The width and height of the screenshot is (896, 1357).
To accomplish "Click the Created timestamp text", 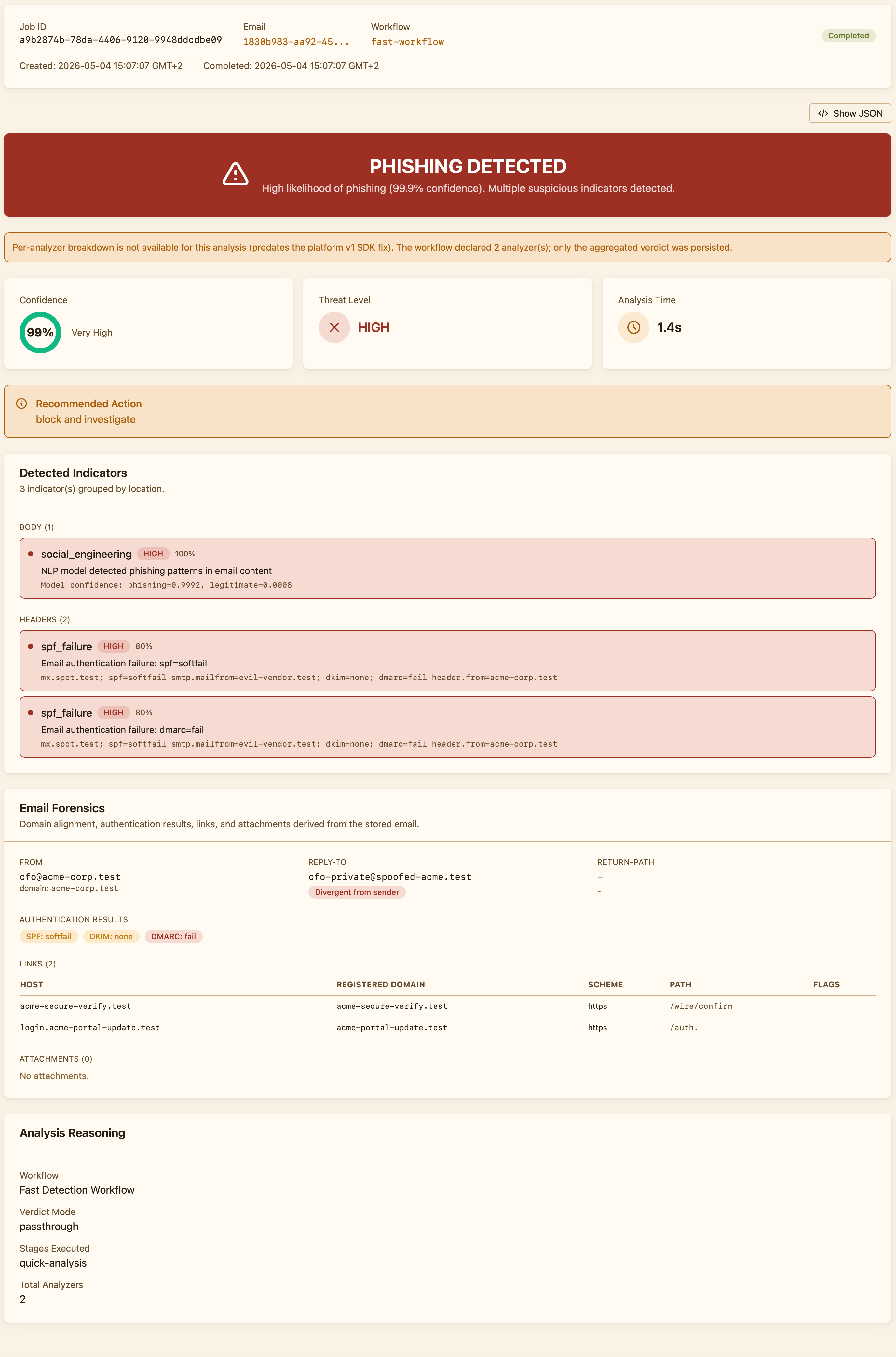I will pos(101,66).
